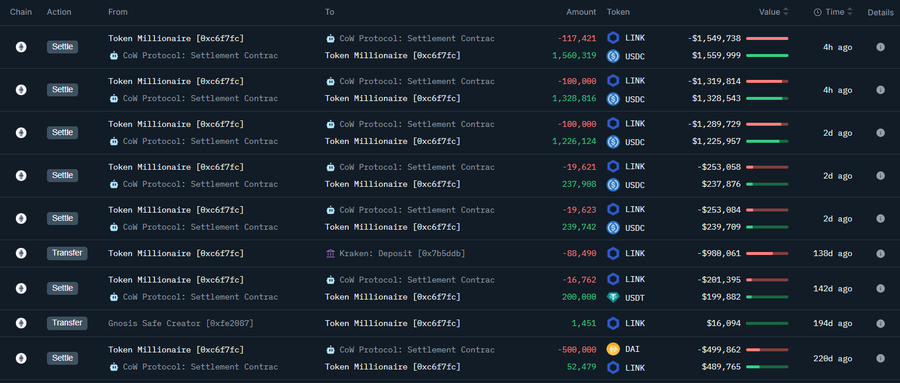Click the 138d ago timestamp
This screenshot has height=383, width=900.
tap(833, 253)
